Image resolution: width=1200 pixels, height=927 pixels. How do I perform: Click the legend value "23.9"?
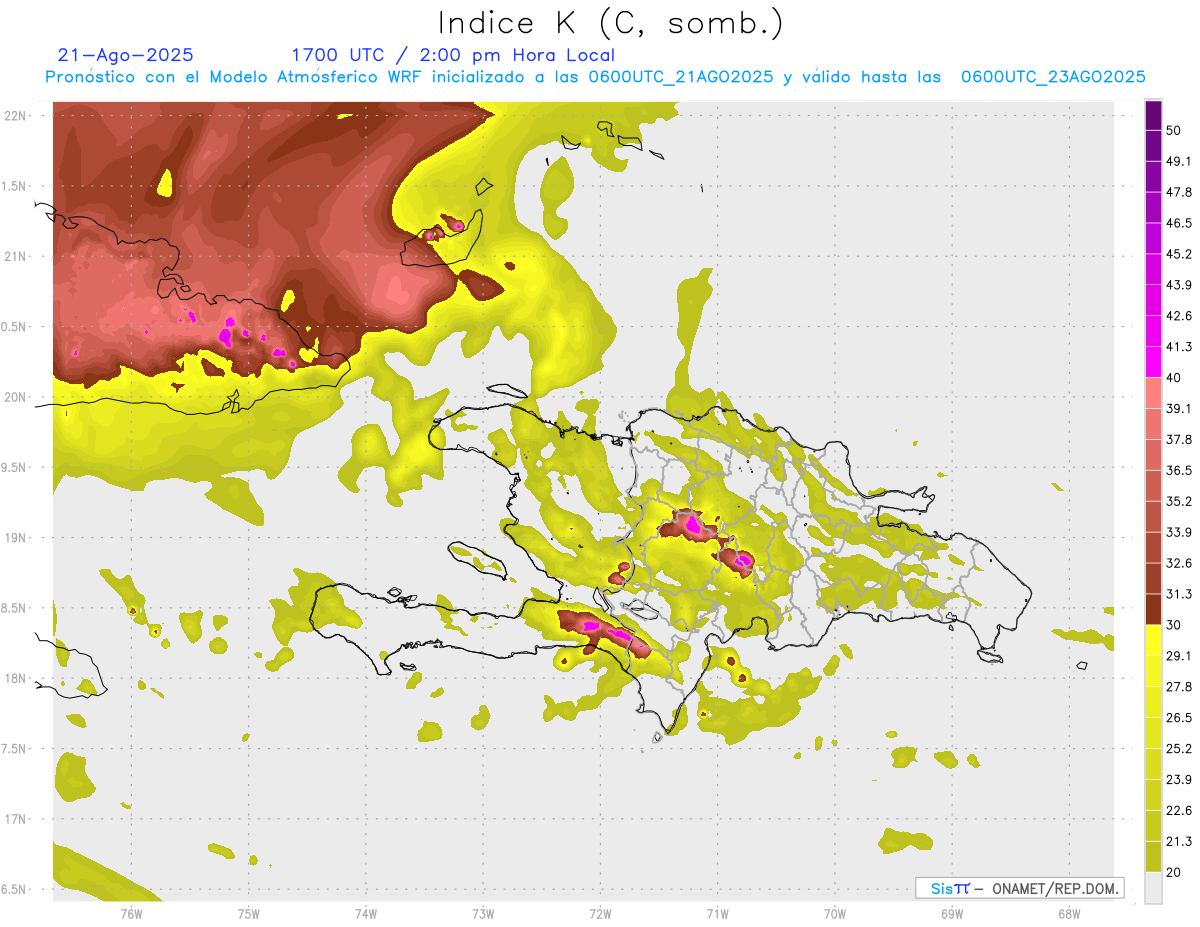point(1179,780)
